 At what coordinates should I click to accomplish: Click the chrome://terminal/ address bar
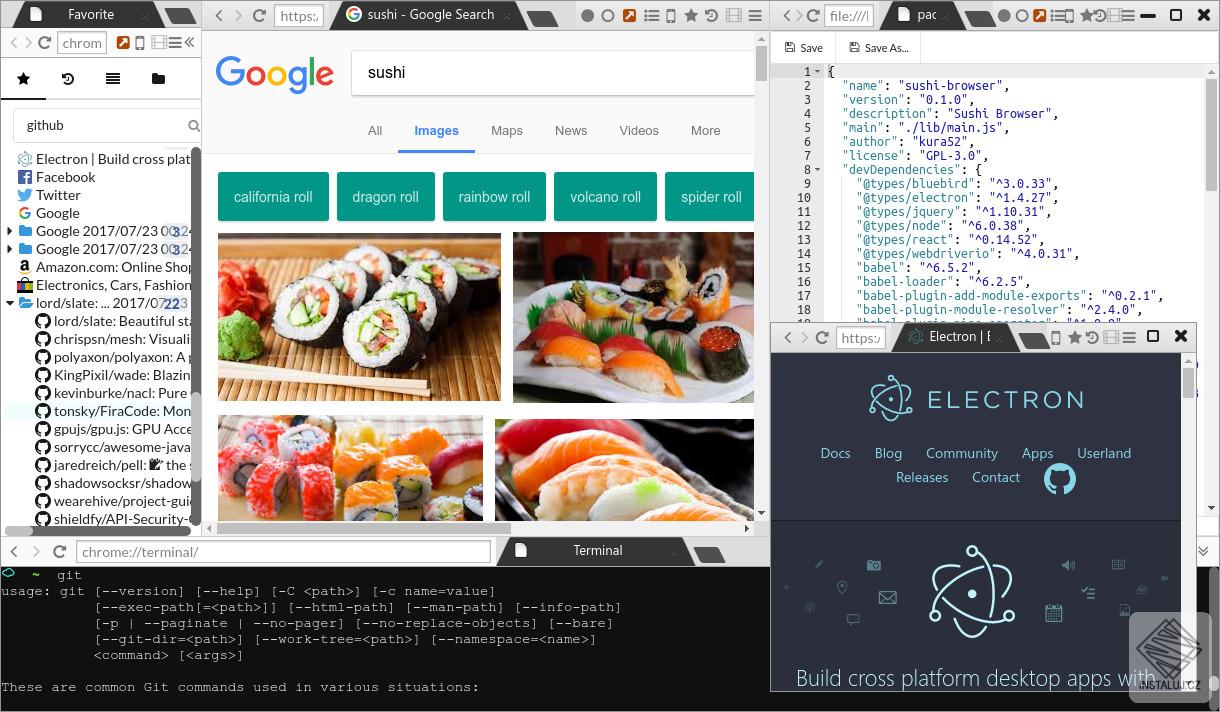click(284, 552)
